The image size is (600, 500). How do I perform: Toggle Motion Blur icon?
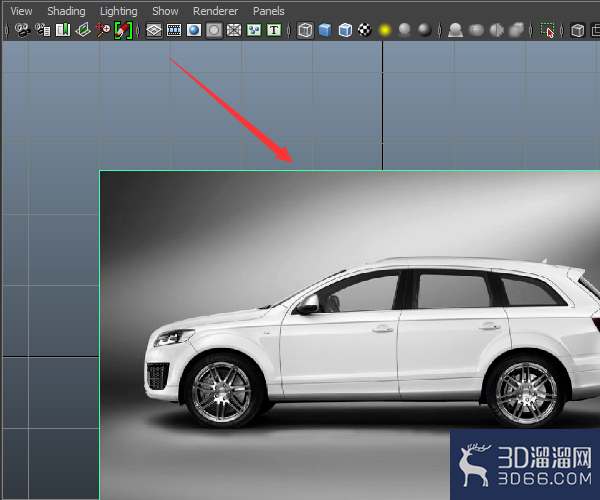click(x=476, y=30)
